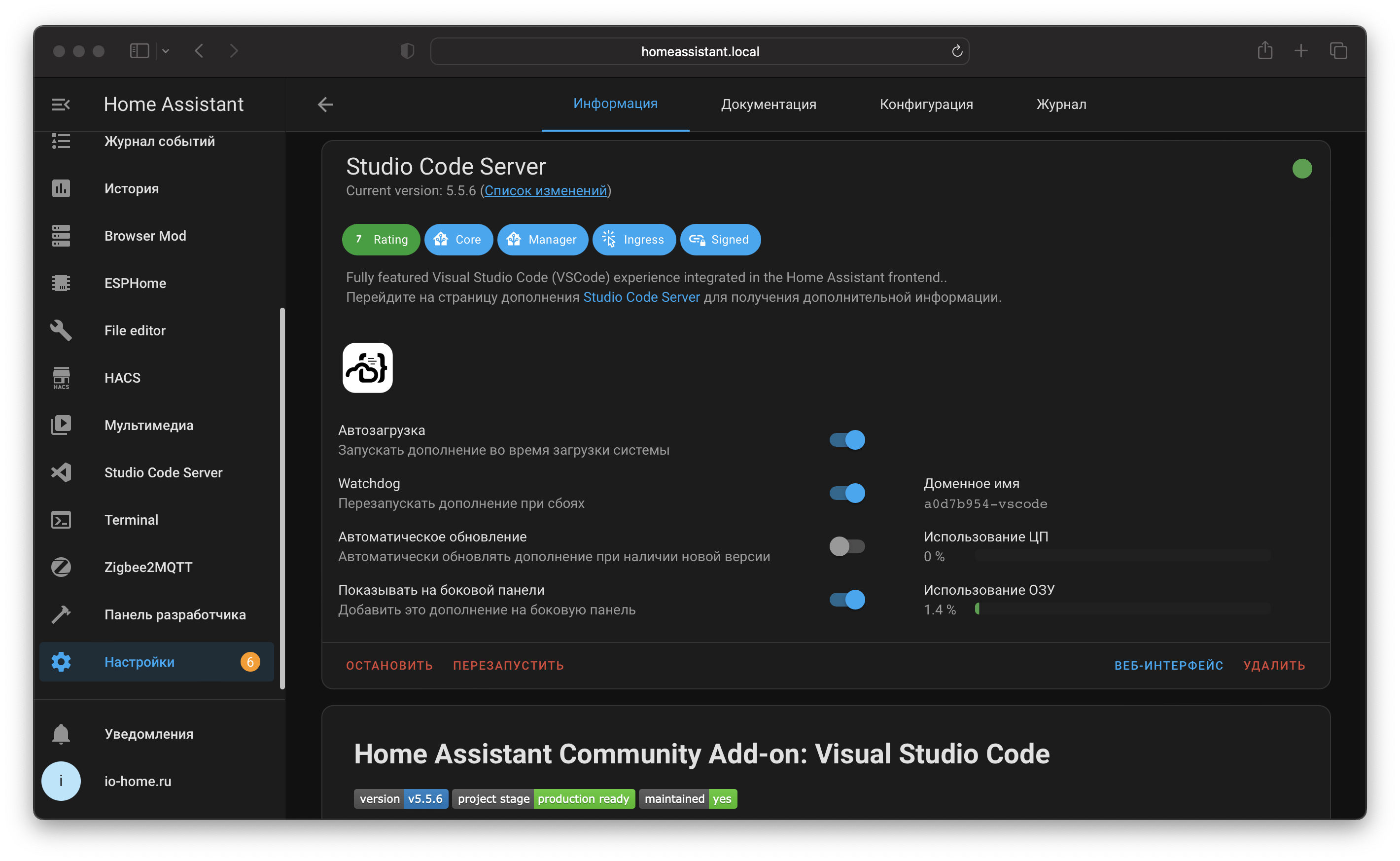This screenshot has width=1400, height=861.
Task: Click the ОСТАНОВИТЬ button
Action: [x=389, y=665]
